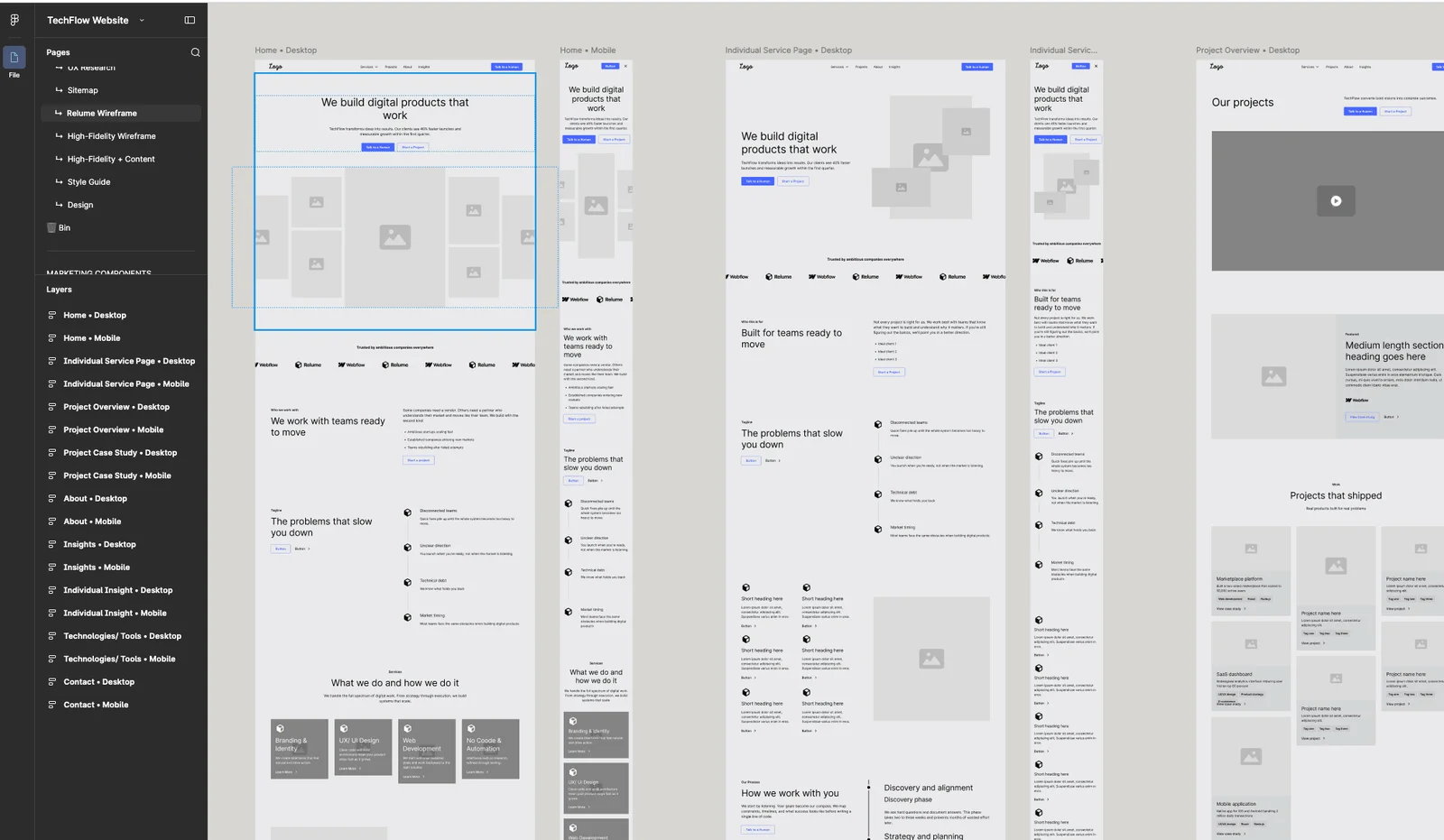Click frame icon beside Project Case Study • Mobile
This screenshot has height=840, width=1444.
pos(52,475)
